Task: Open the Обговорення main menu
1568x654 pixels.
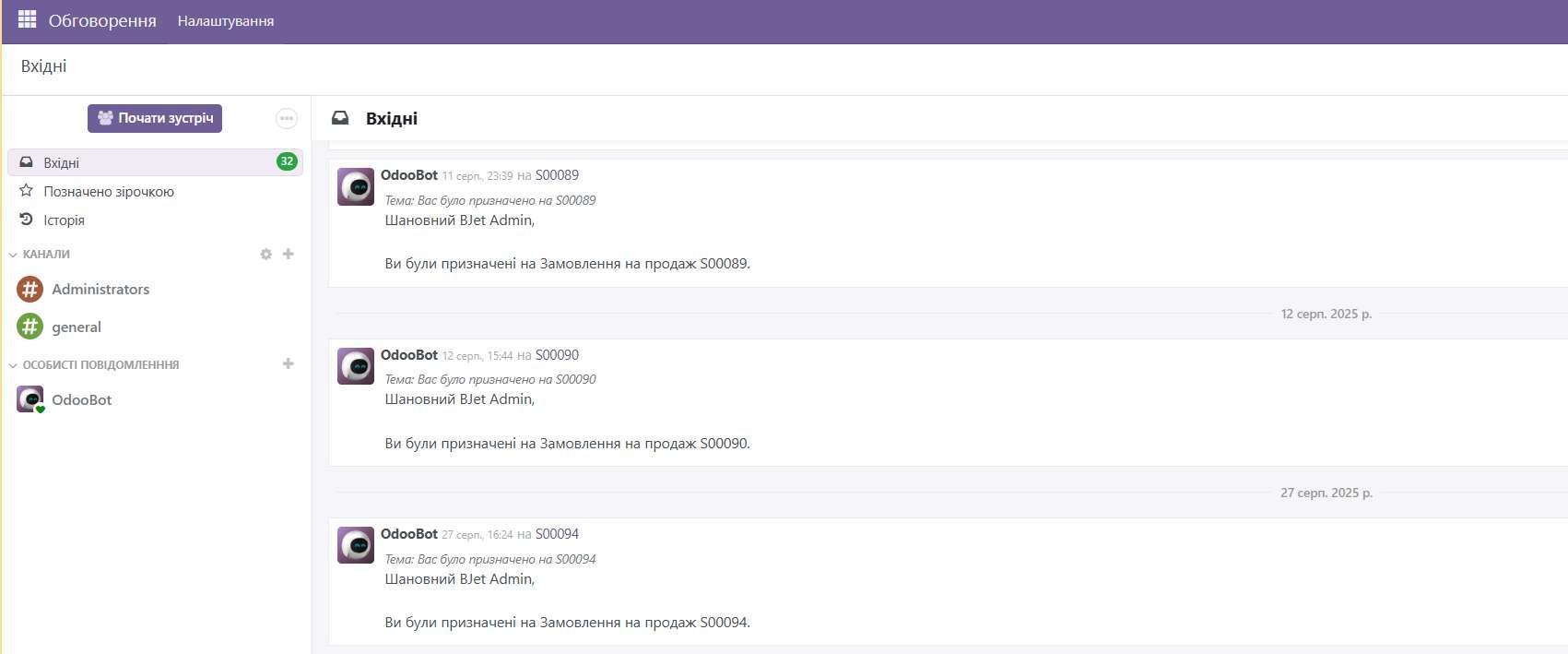Action: pyautogui.click(x=102, y=21)
